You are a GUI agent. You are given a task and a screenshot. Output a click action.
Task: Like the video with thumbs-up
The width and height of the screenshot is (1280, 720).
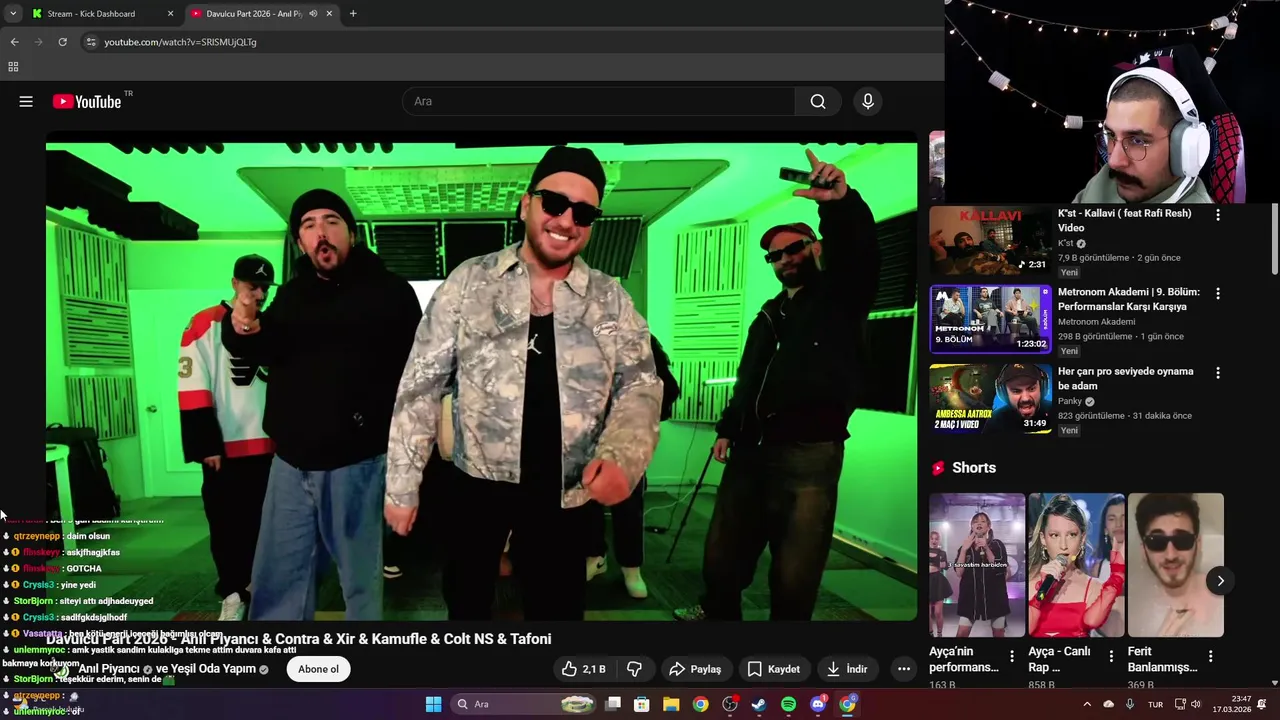583,669
